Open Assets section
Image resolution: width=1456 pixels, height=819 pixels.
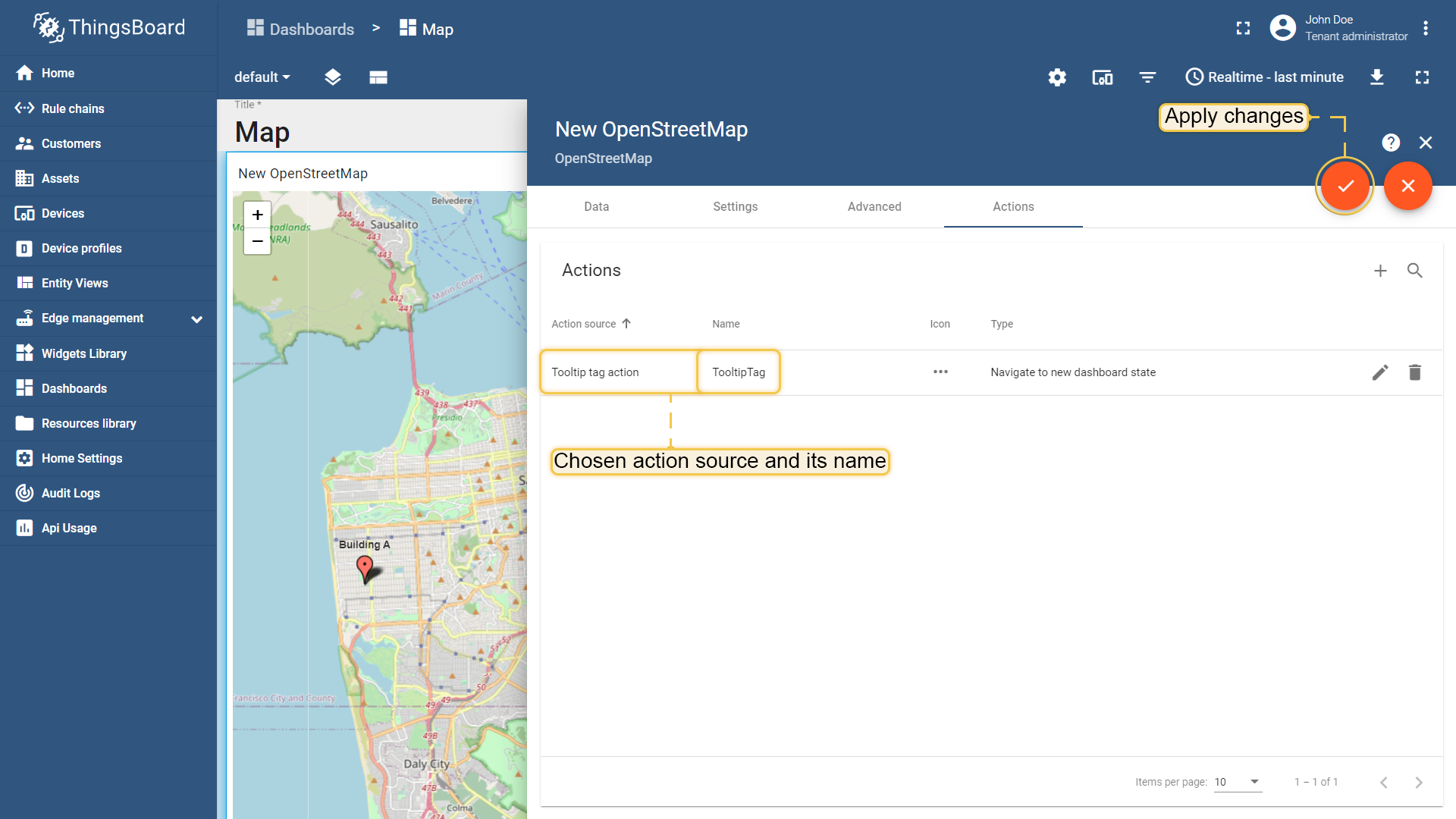[108, 178]
